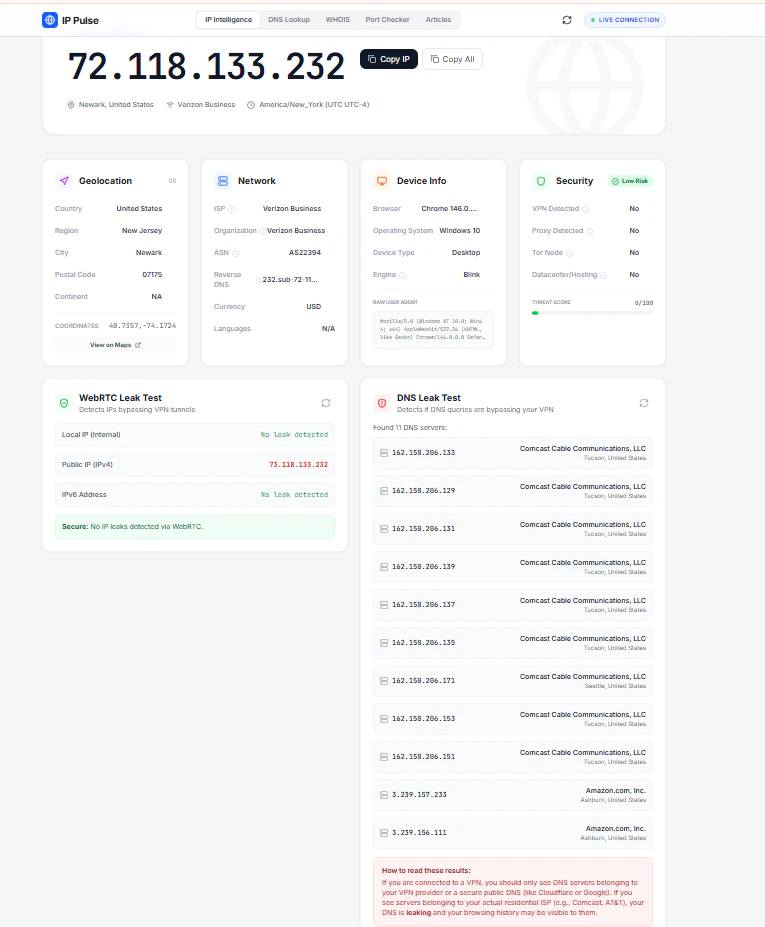Select DNS server 162.158.206.171
Screen dimensions: 765x927
click(x=513, y=680)
